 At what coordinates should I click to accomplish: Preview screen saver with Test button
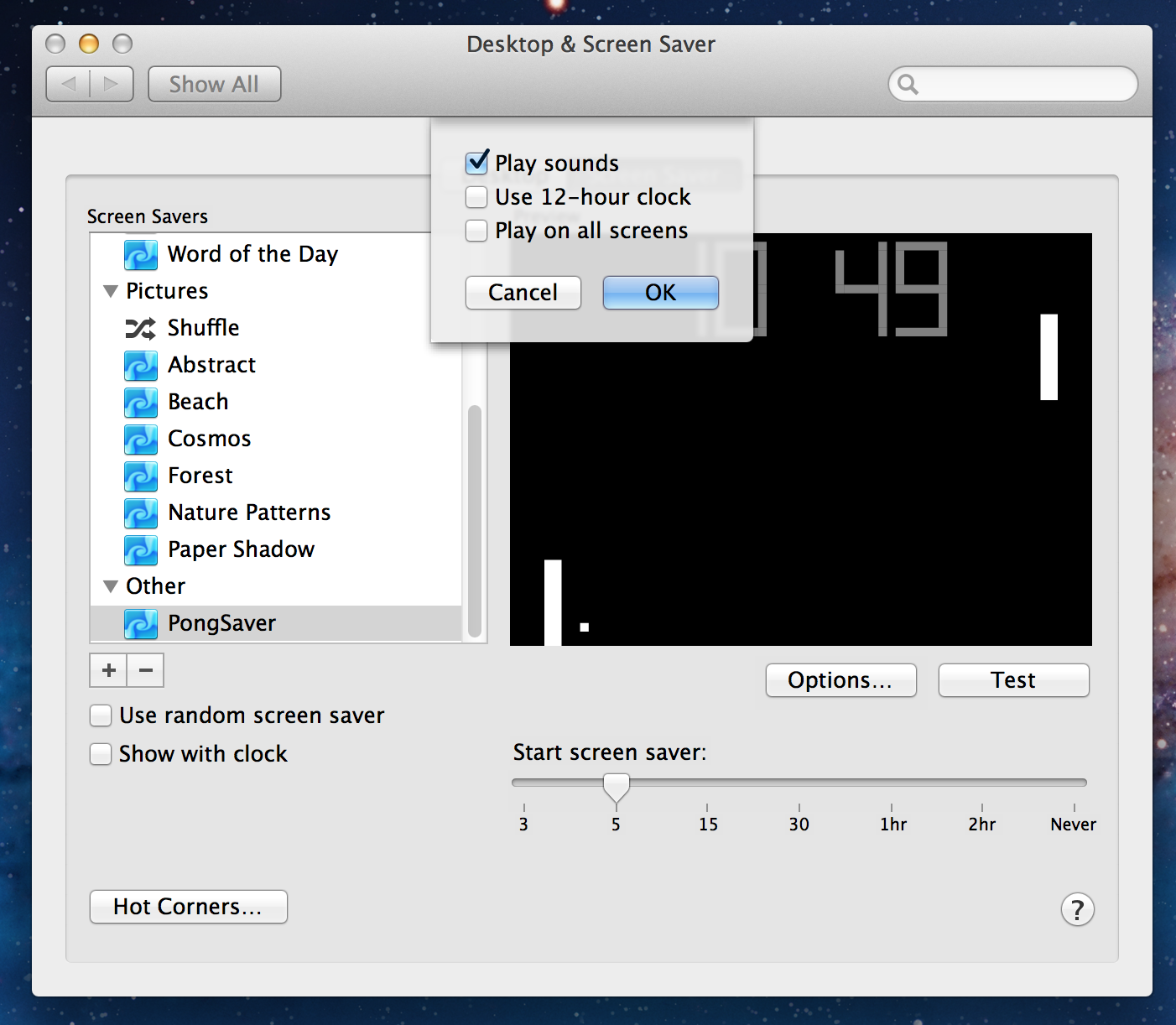(x=1014, y=680)
